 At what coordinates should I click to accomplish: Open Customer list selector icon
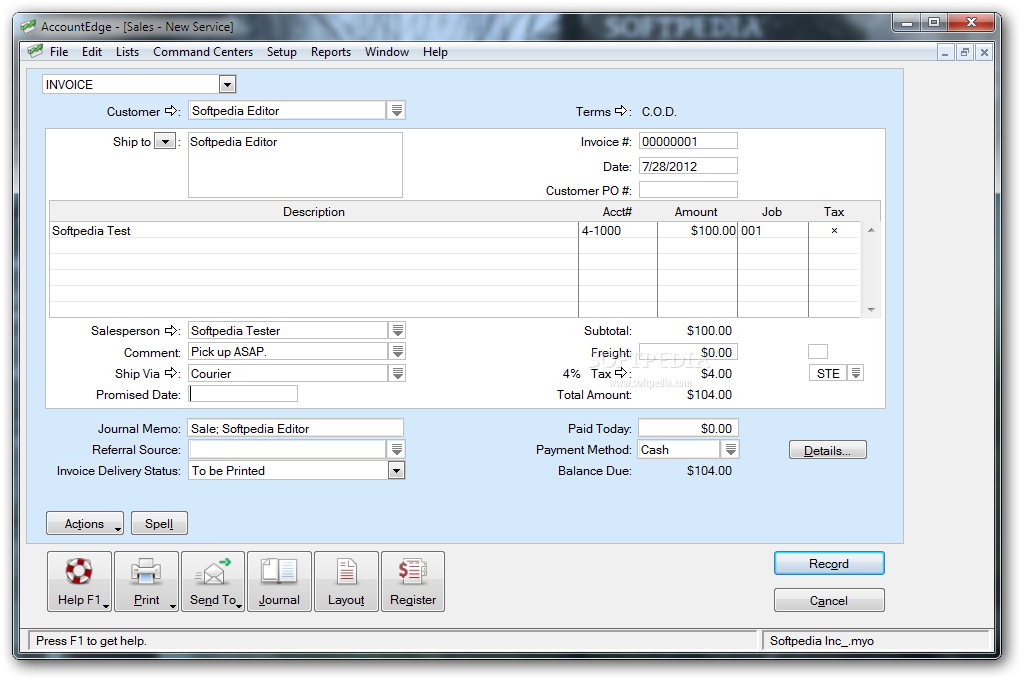click(x=397, y=110)
